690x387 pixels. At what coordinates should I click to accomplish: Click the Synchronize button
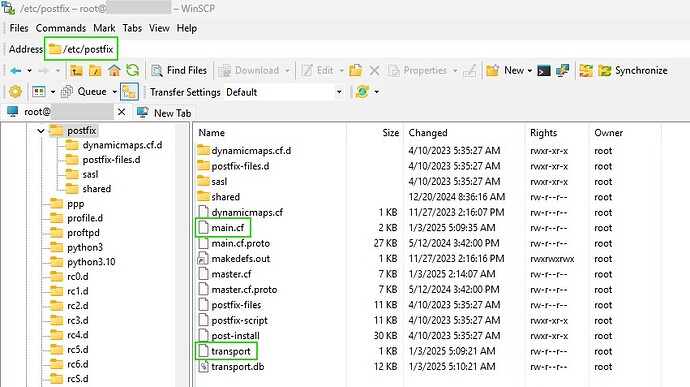click(632, 70)
